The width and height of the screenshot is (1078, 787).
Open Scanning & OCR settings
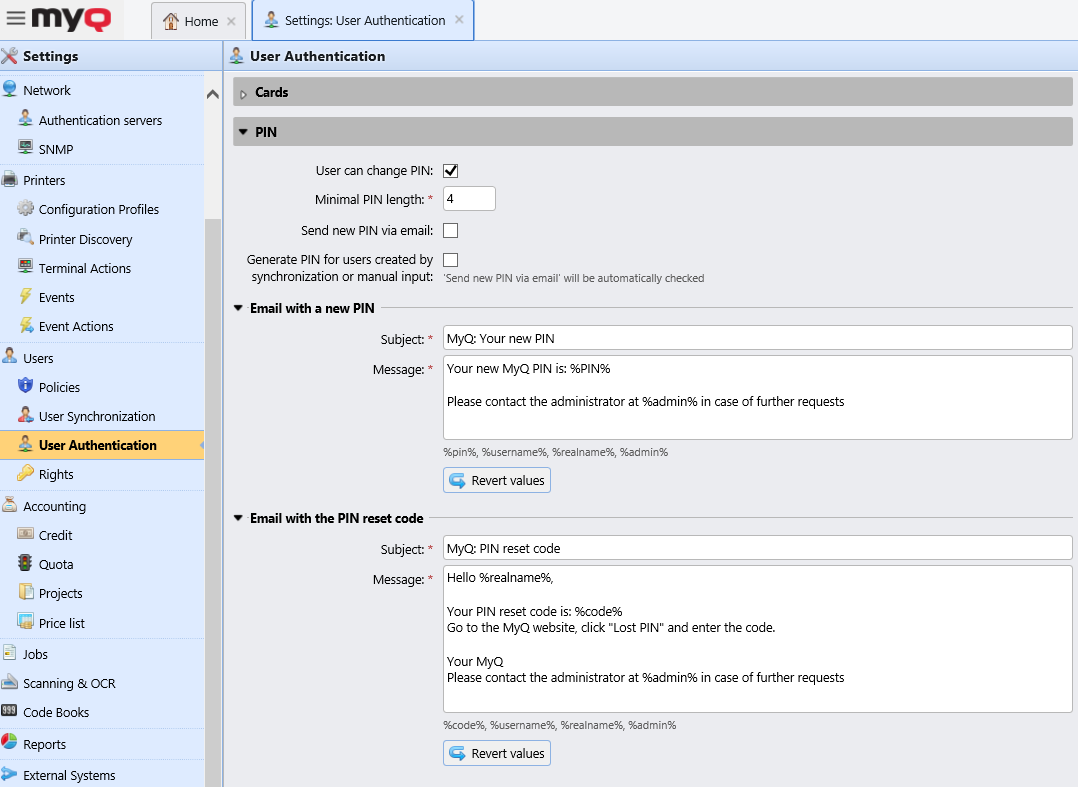[x=71, y=682]
